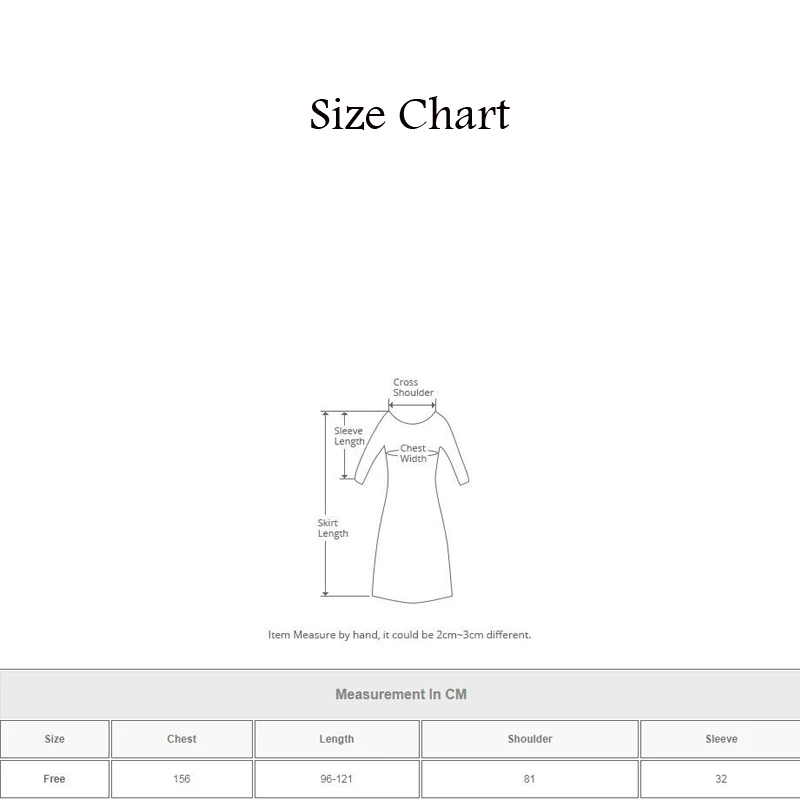Click the Chest Width label

coord(413,453)
